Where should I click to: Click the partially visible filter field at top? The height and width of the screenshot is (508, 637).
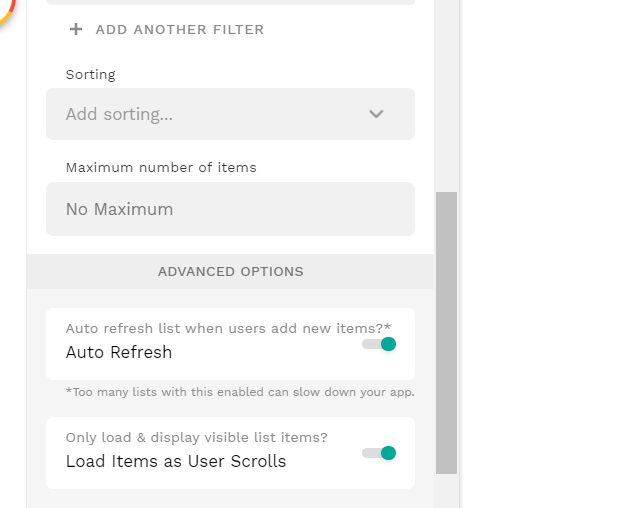click(230, 2)
